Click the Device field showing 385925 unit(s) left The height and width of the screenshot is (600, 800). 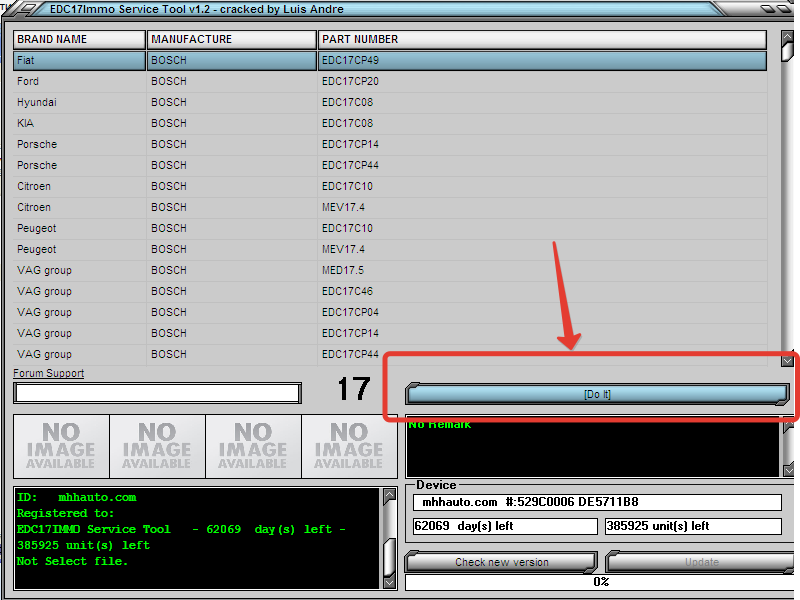(x=693, y=526)
